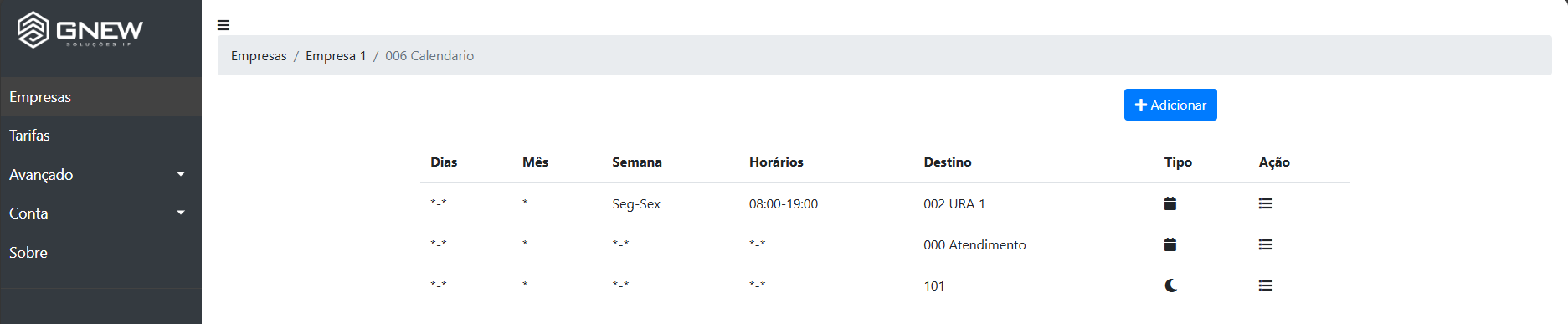Go to Empresa 1 breadcrumb link
This screenshot has height=324, width=1568.
tap(336, 55)
